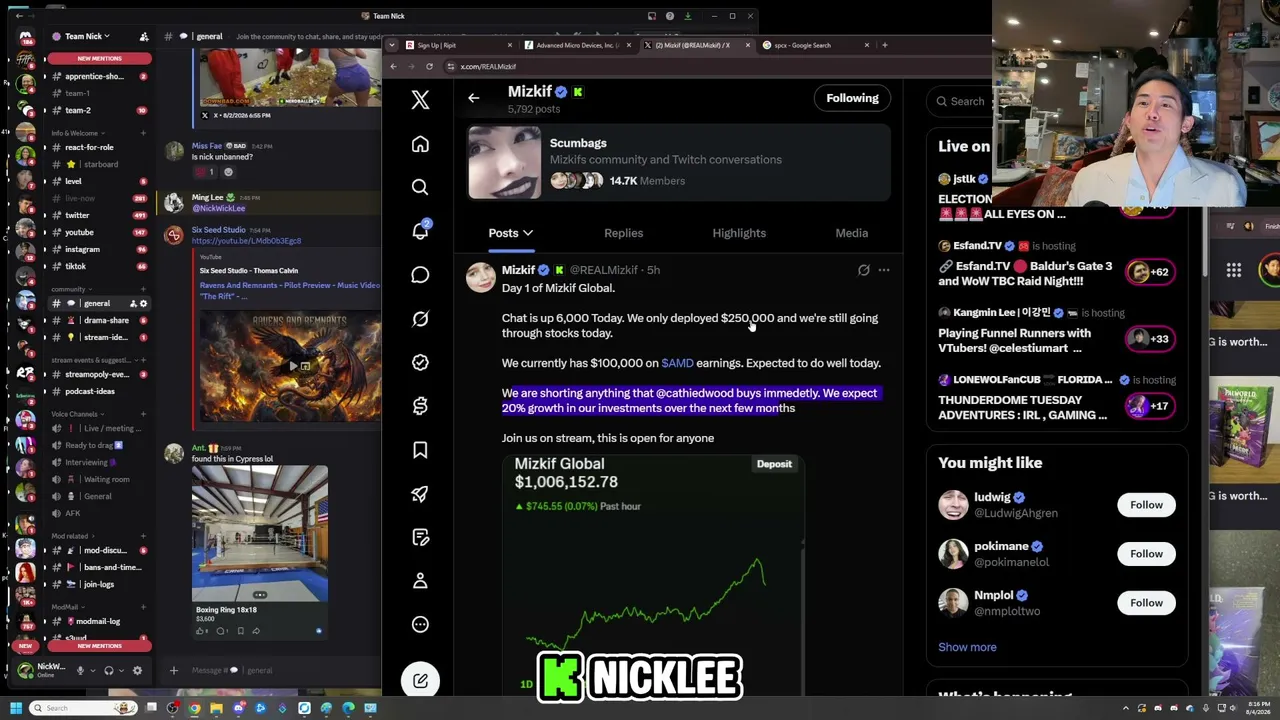Viewport: 1280px width, 720px height.
Task: Open the microphone options arrow in Discord
Action: click(91, 670)
